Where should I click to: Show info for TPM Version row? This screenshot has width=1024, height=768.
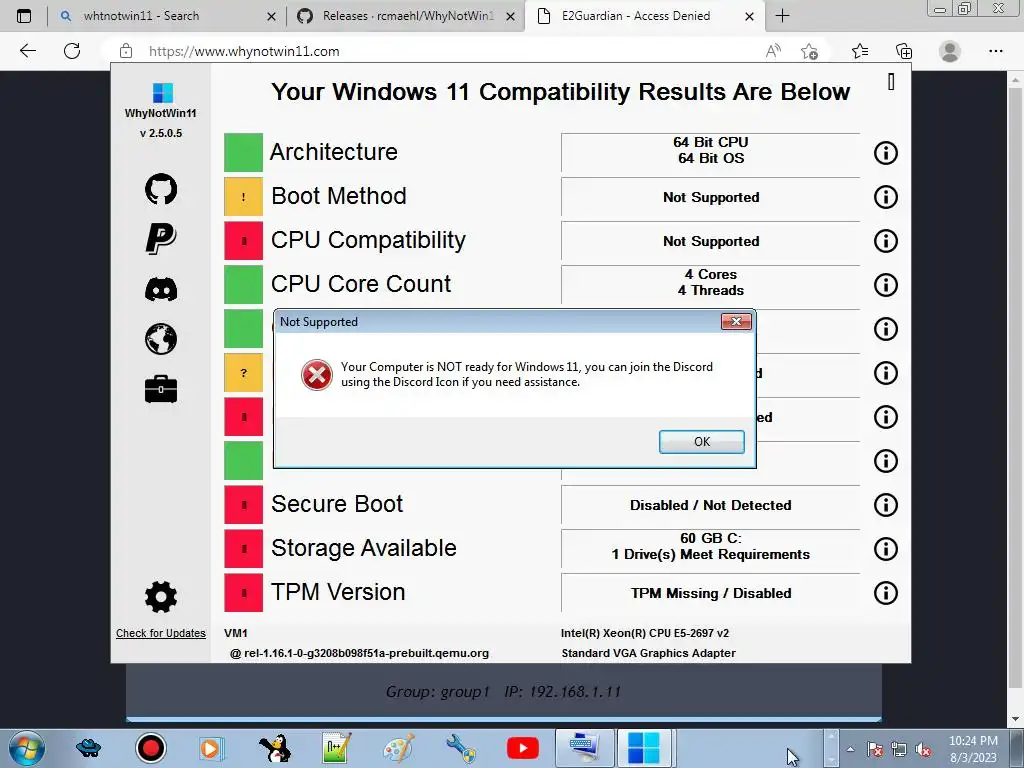point(886,593)
